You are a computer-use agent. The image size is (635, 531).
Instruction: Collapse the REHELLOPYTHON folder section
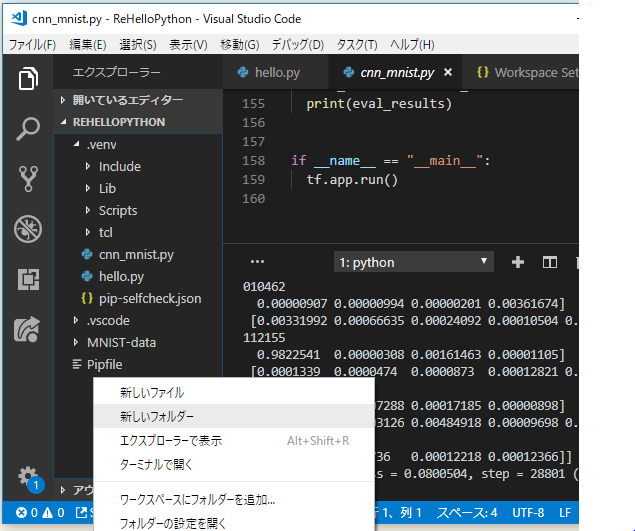coord(64,122)
